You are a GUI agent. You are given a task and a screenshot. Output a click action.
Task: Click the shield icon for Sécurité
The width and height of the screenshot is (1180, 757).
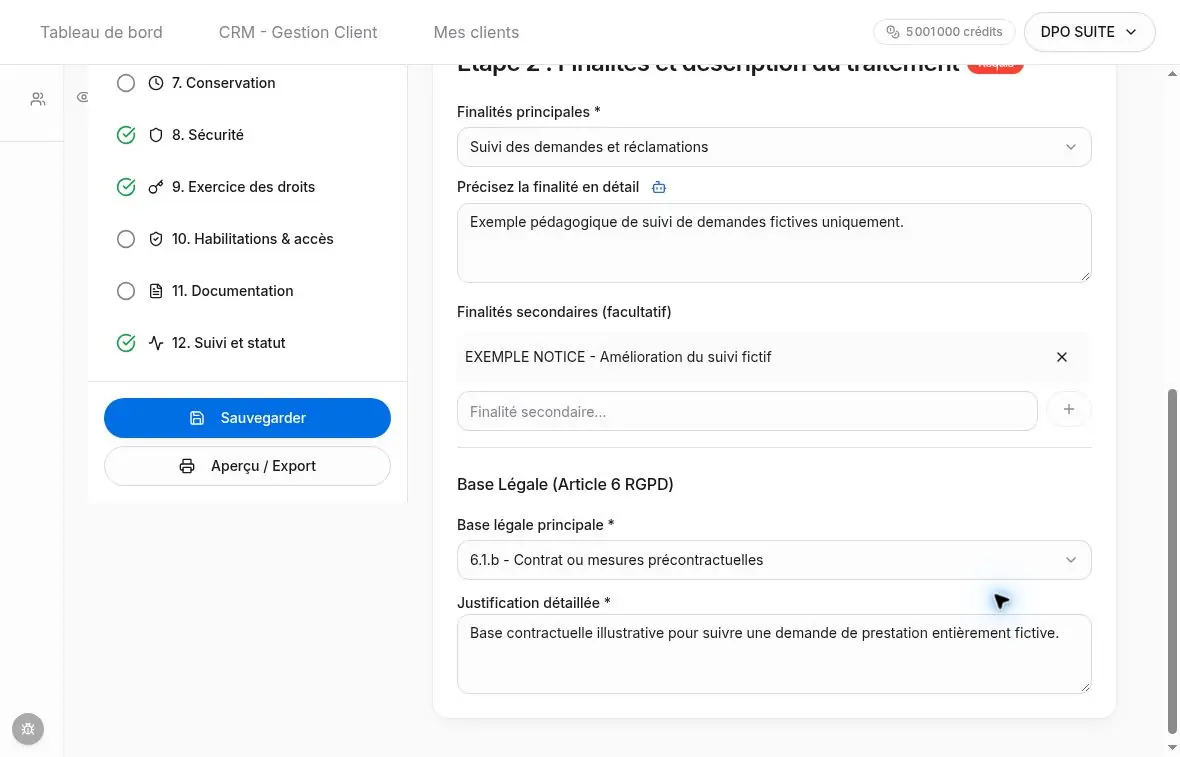156,135
